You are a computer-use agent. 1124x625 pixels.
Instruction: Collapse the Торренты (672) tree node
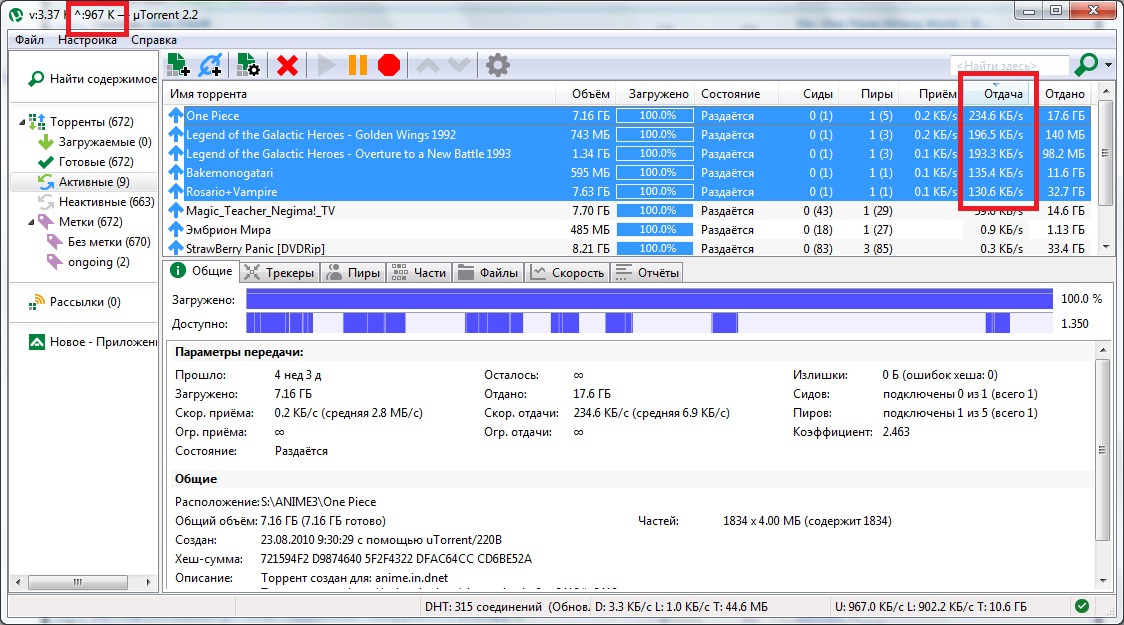21,122
